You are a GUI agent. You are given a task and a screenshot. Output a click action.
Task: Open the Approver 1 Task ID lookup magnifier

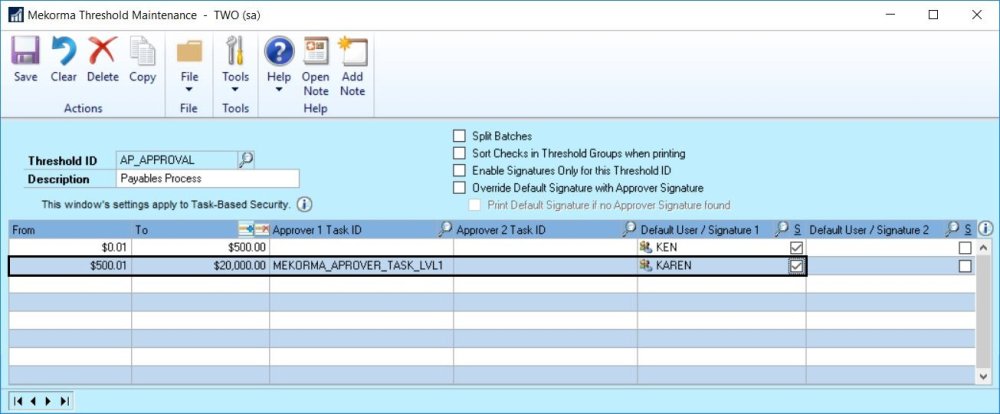coord(445,229)
